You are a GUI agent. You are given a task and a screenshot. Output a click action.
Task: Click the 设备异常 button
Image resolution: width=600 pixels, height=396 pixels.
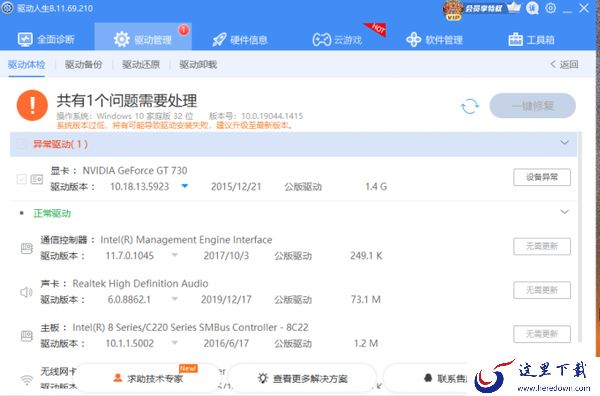[542, 177]
